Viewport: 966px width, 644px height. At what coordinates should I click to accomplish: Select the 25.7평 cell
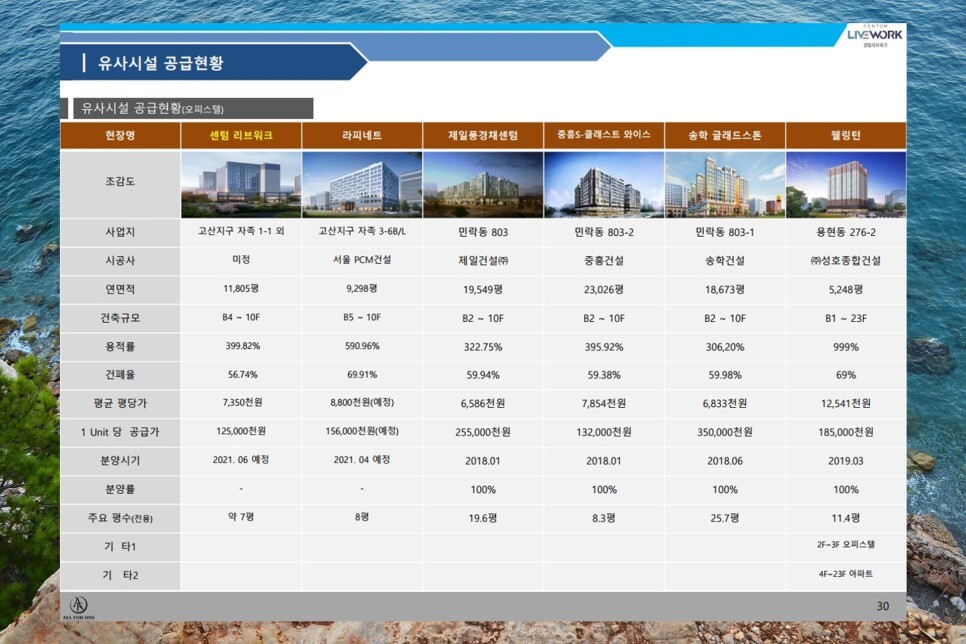724,518
